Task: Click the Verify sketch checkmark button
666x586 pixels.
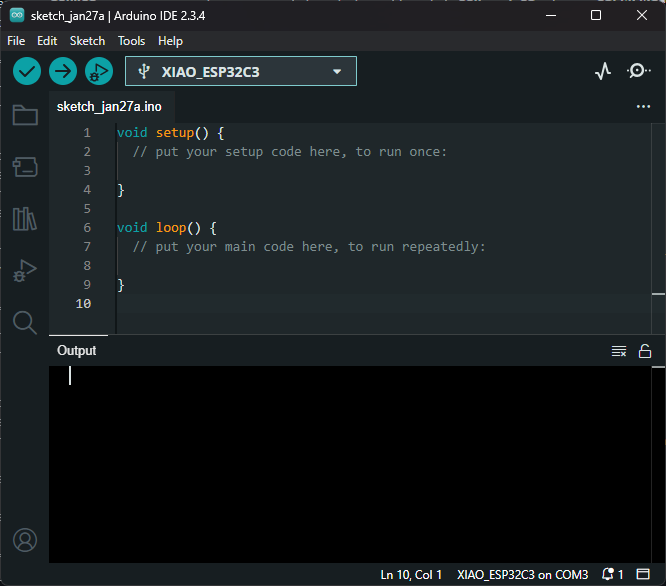Action: point(27,71)
